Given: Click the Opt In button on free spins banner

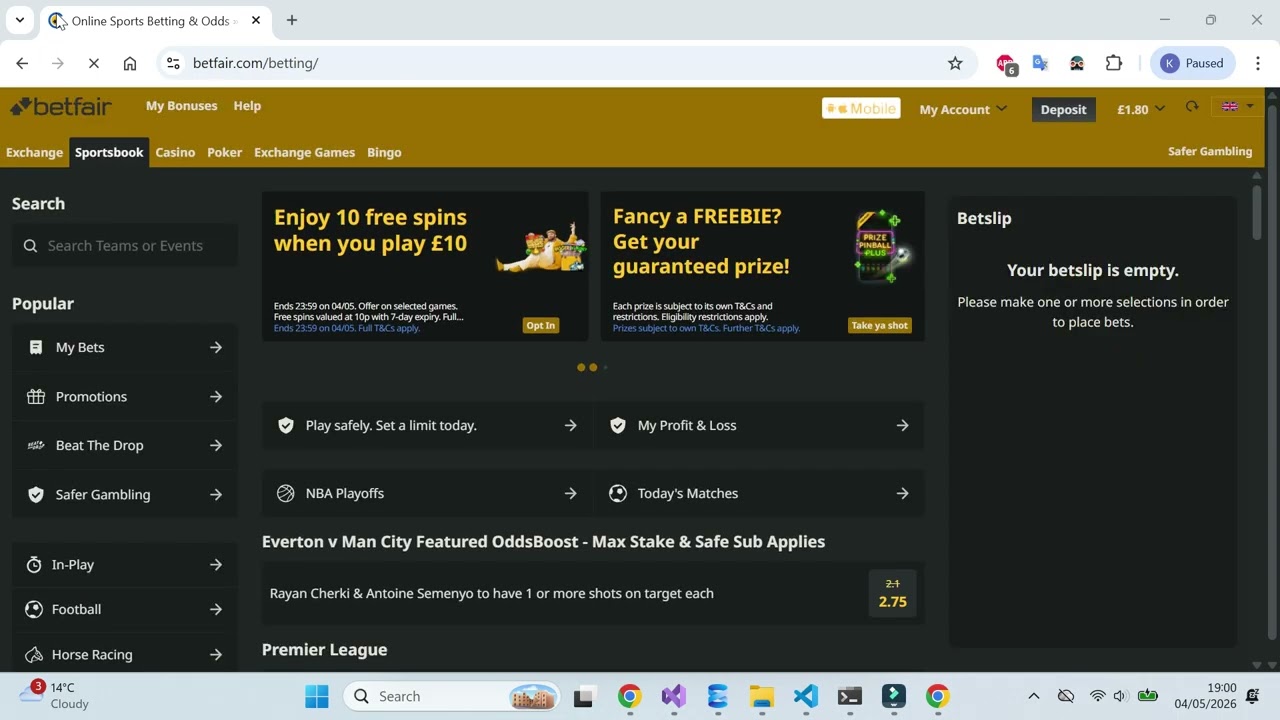Looking at the screenshot, I should 541,325.
